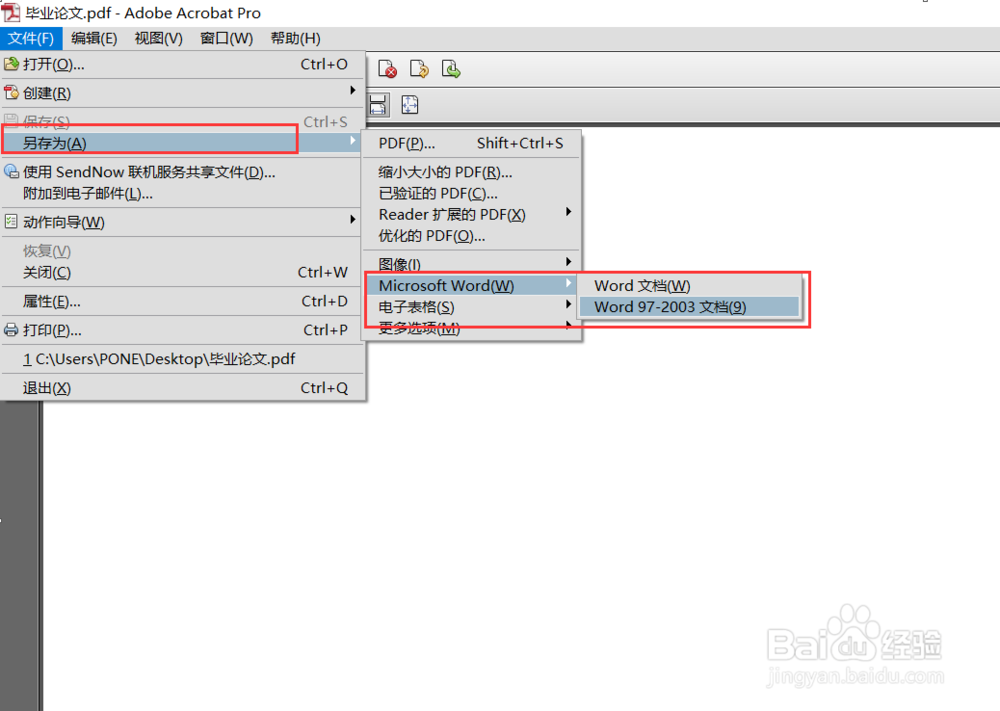Screen dimensions: 1000x711
Task: Select fit one full page view
Action: click(x=409, y=105)
